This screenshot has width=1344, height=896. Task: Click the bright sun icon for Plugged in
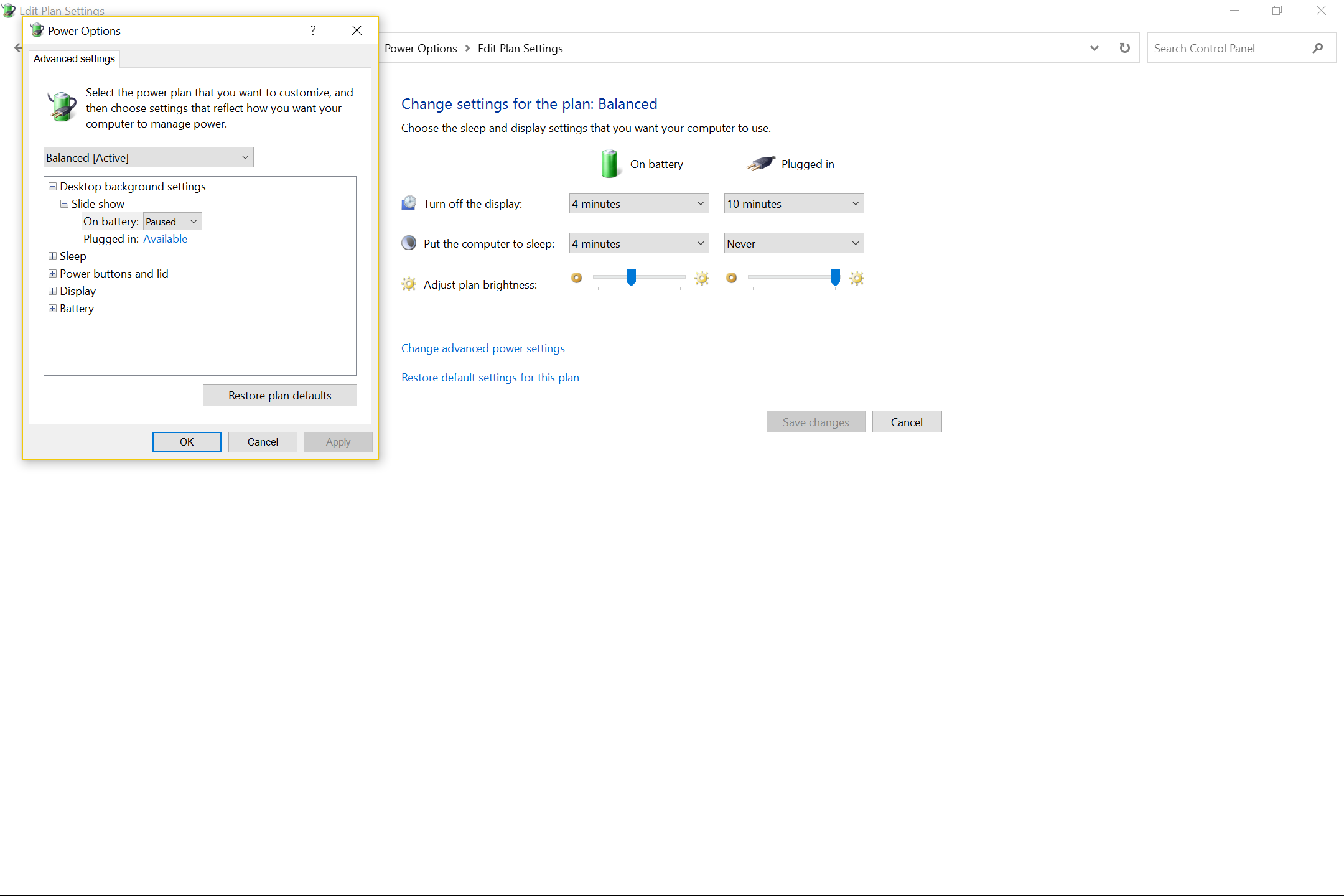click(857, 278)
